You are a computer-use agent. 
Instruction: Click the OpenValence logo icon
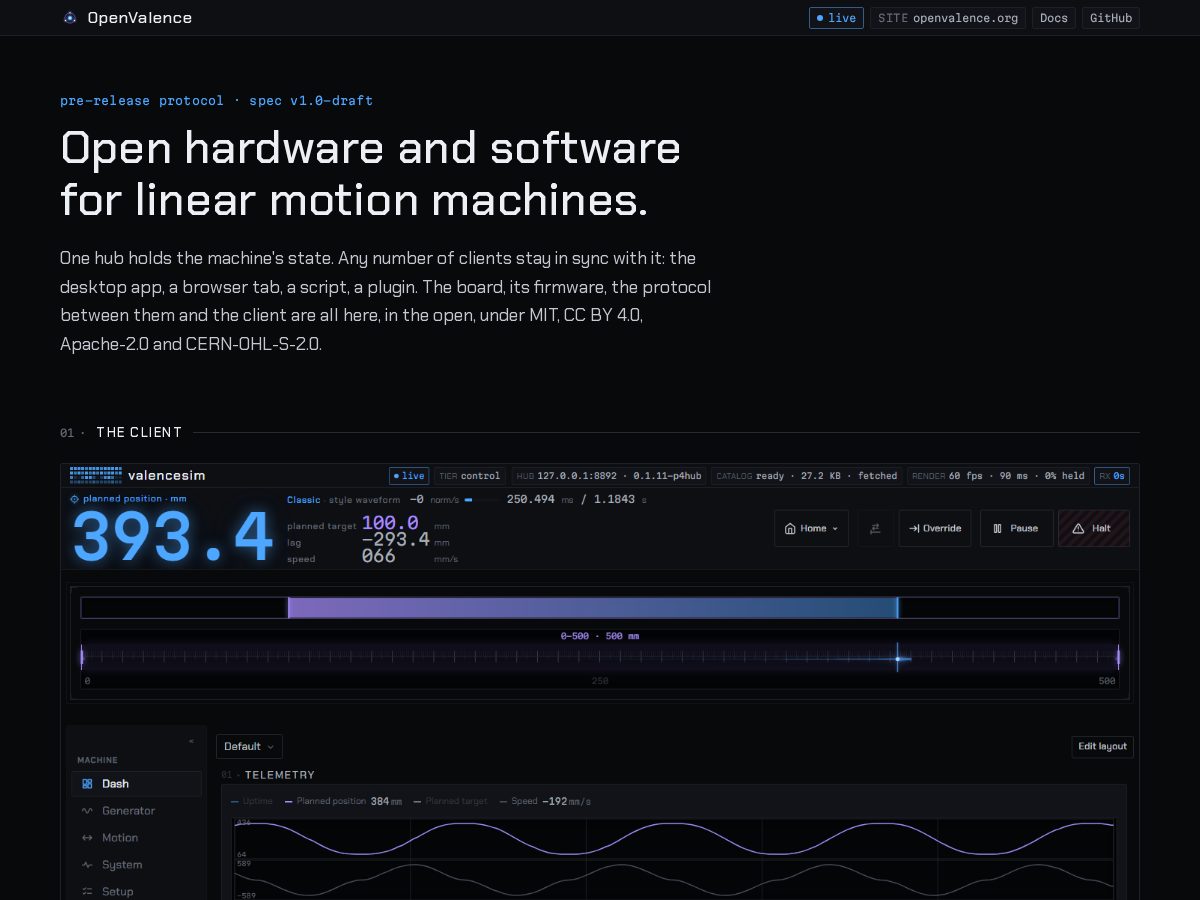(x=69, y=18)
